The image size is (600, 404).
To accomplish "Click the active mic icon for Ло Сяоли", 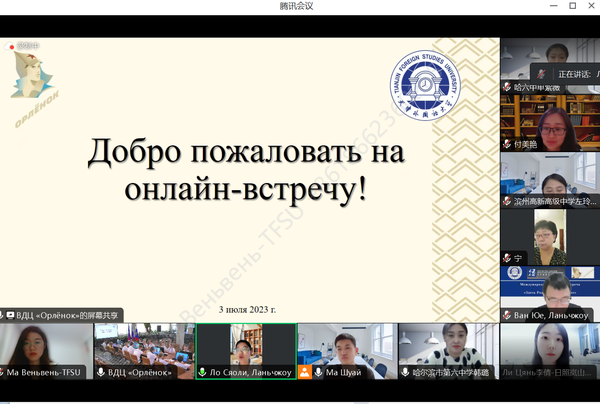I will tap(202, 372).
